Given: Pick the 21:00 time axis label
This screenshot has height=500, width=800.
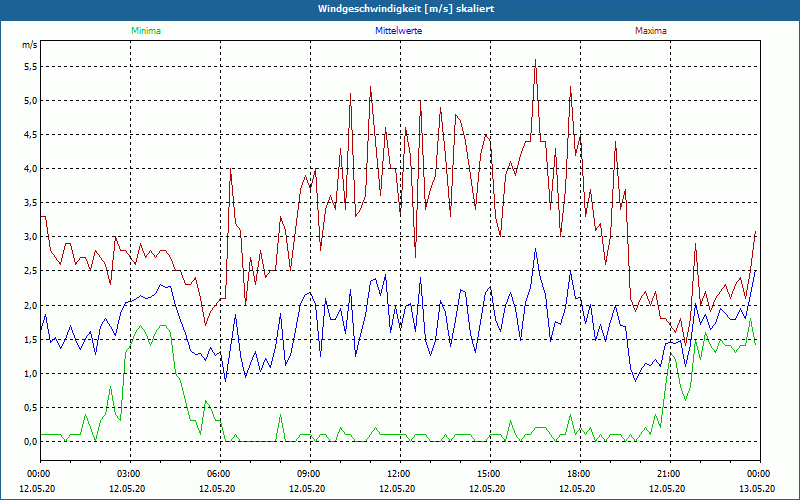Looking at the screenshot, I should pyautogui.click(x=669, y=473).
